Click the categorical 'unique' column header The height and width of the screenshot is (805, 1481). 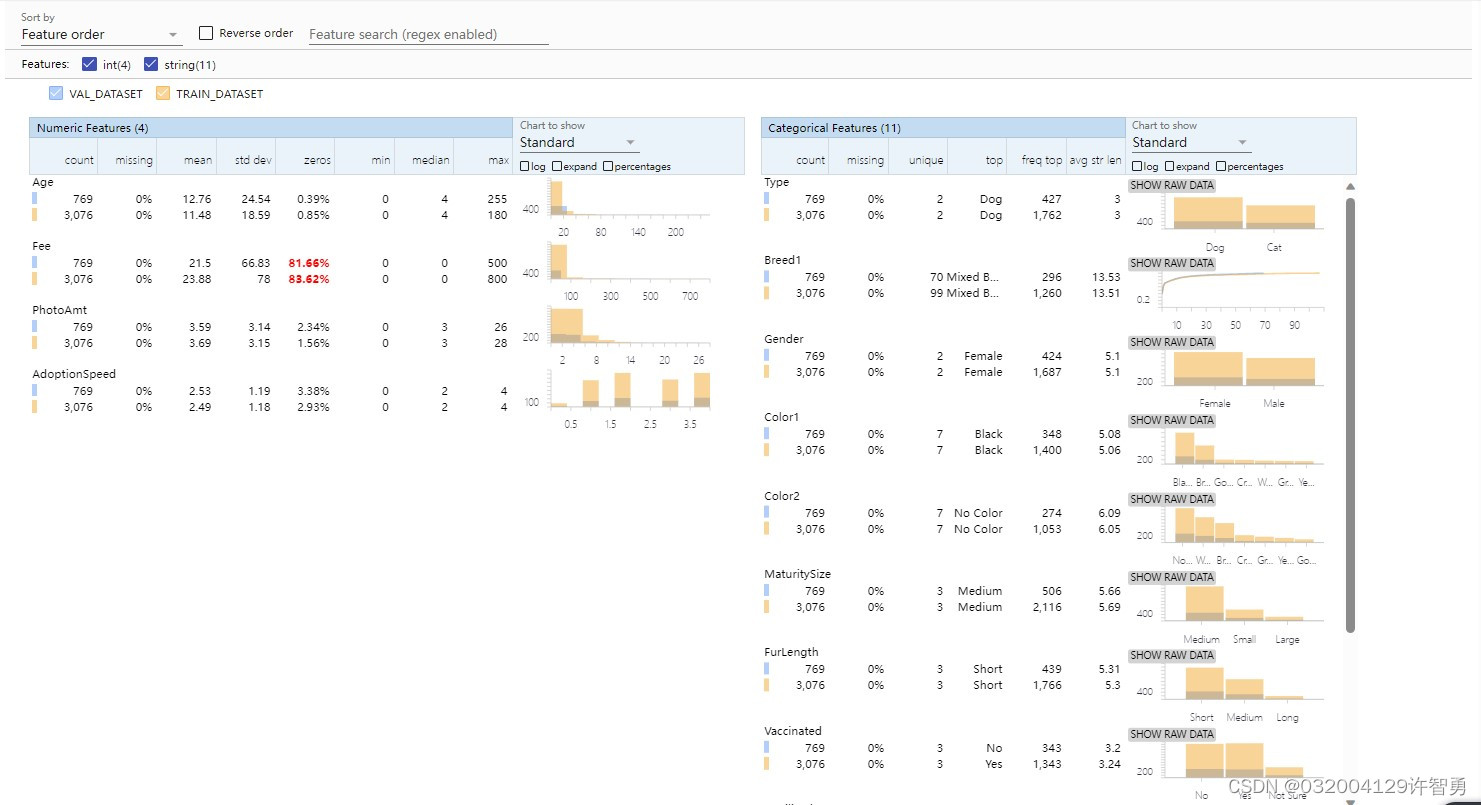click(x=926, y=160)
